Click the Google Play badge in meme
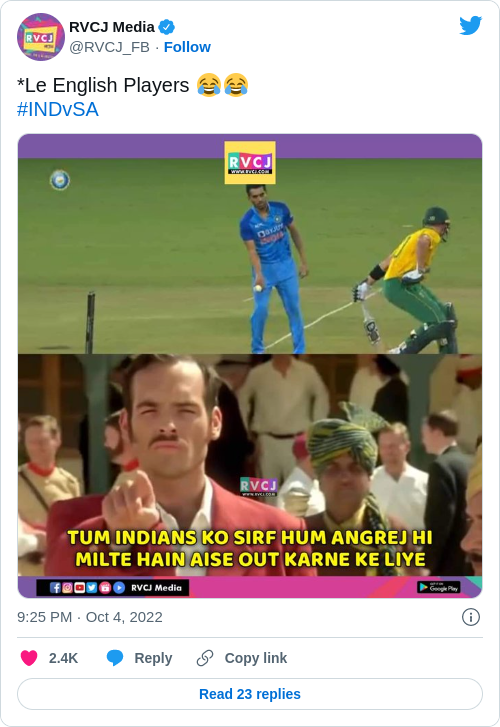This screenshot has height=727, width=500. click(438, 587)
